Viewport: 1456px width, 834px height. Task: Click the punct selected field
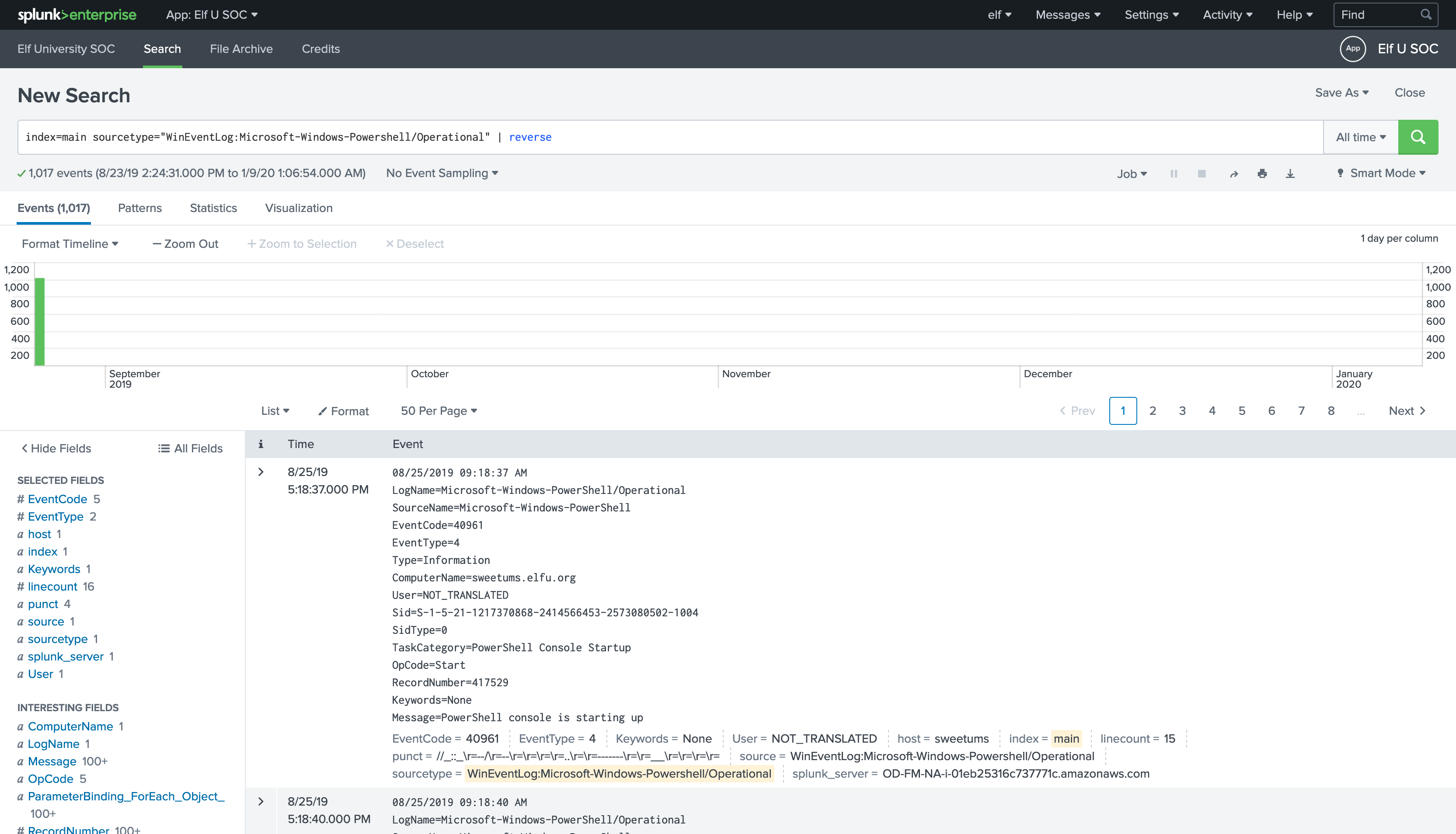coord(43,605)
